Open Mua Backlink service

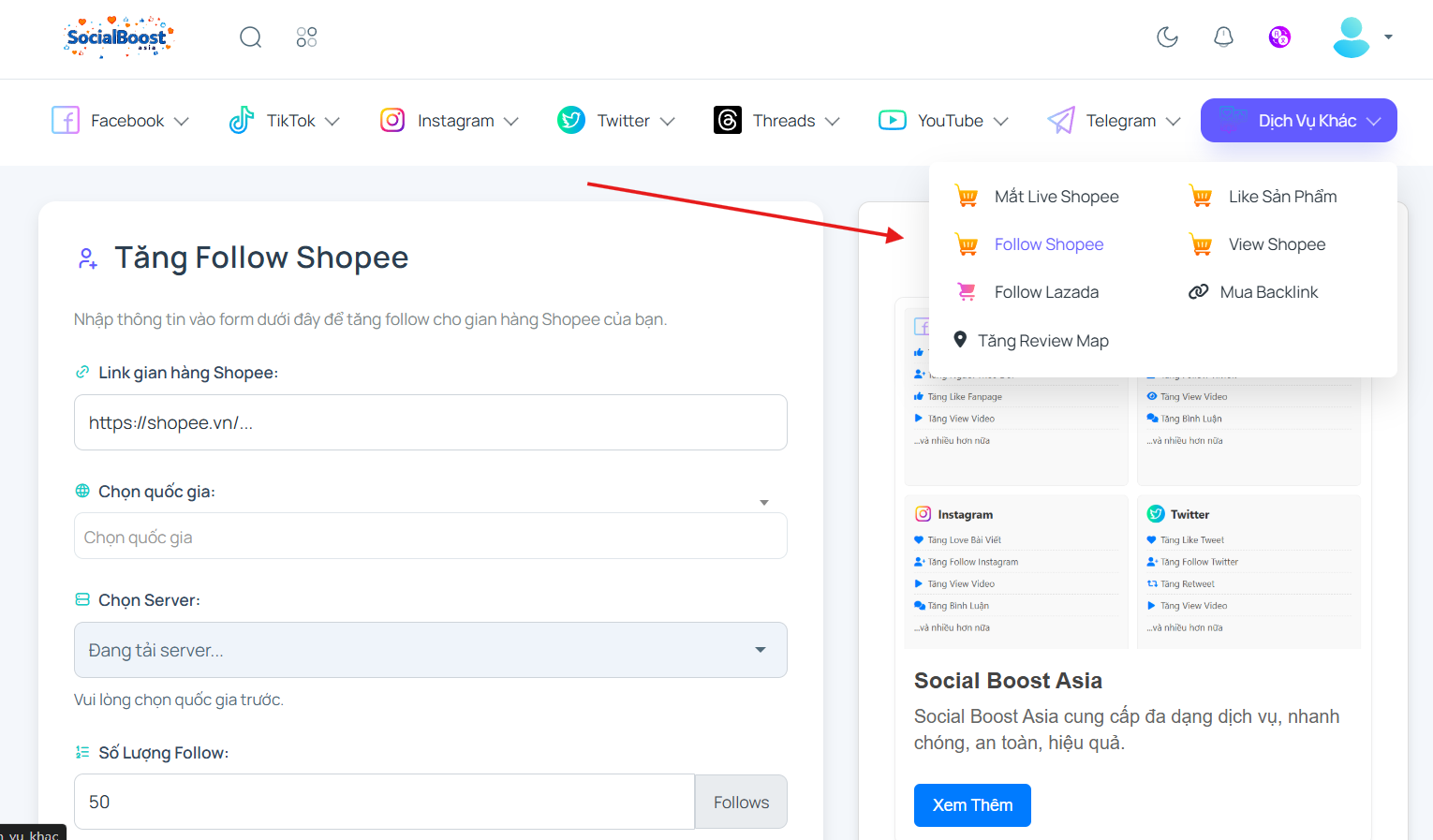point(1268,292)
